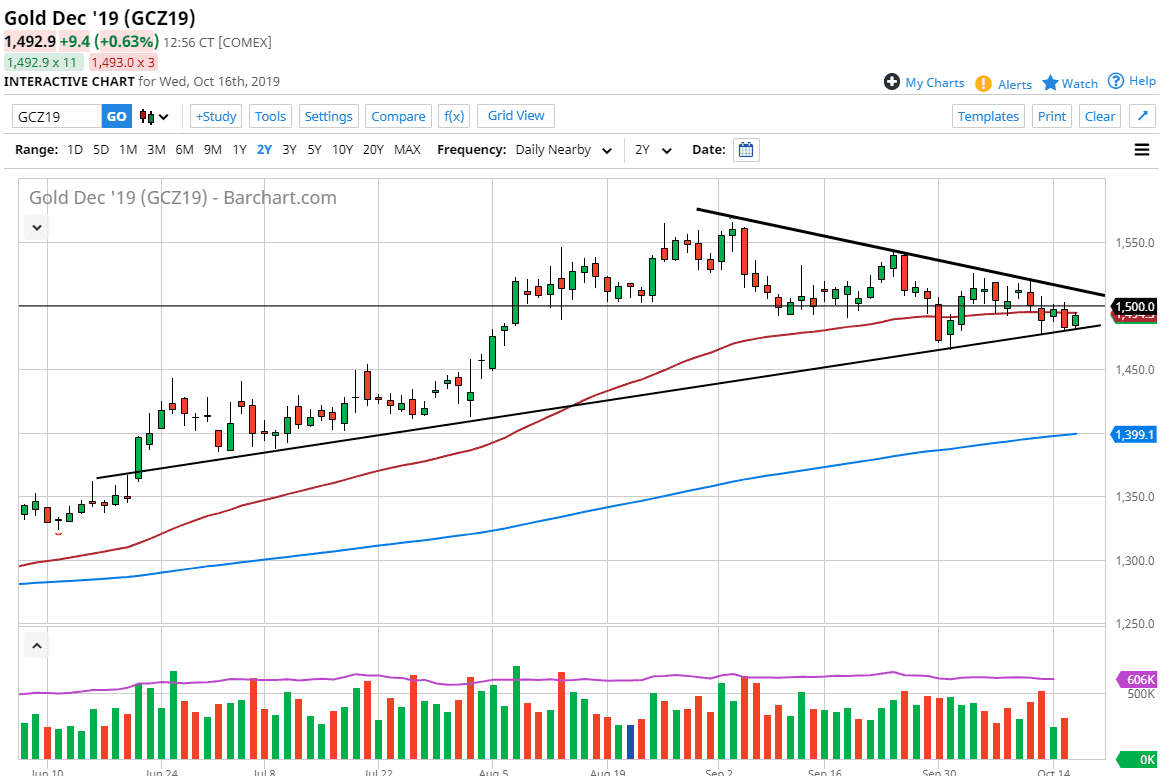Clear all chart studies
1175x776 pixels.
click(x=1099, y=116)
